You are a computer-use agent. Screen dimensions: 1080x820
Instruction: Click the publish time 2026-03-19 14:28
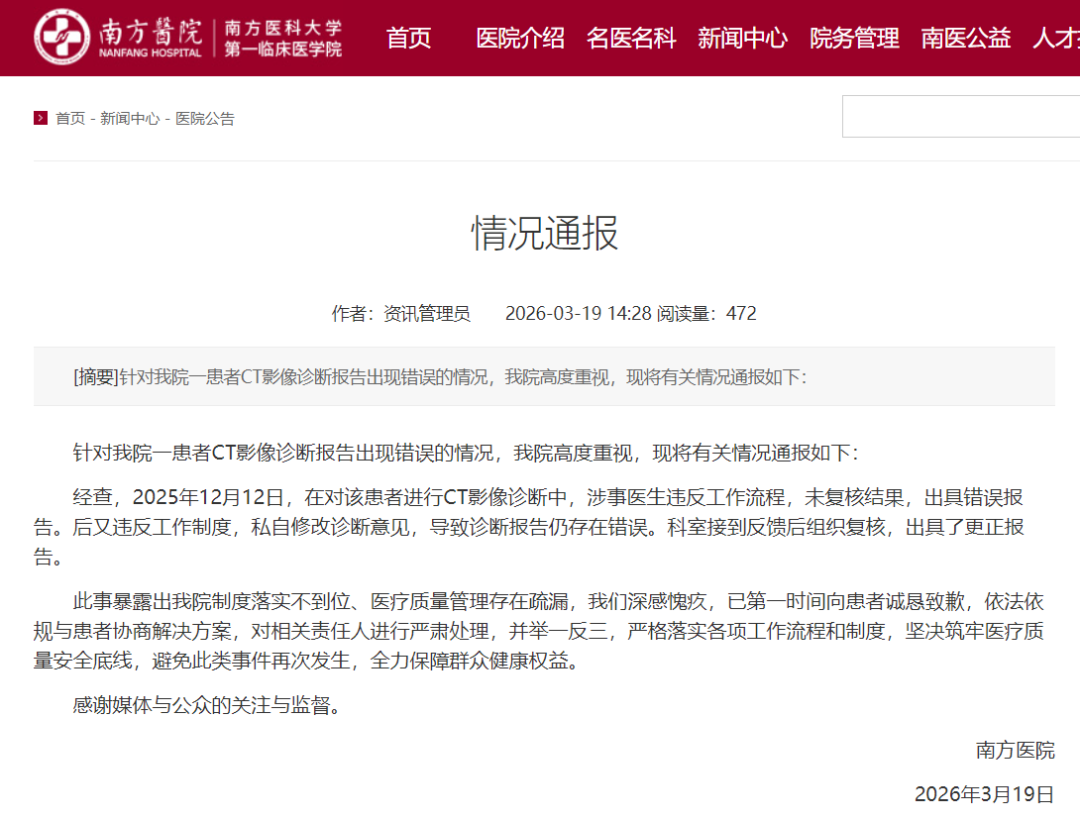578,313
